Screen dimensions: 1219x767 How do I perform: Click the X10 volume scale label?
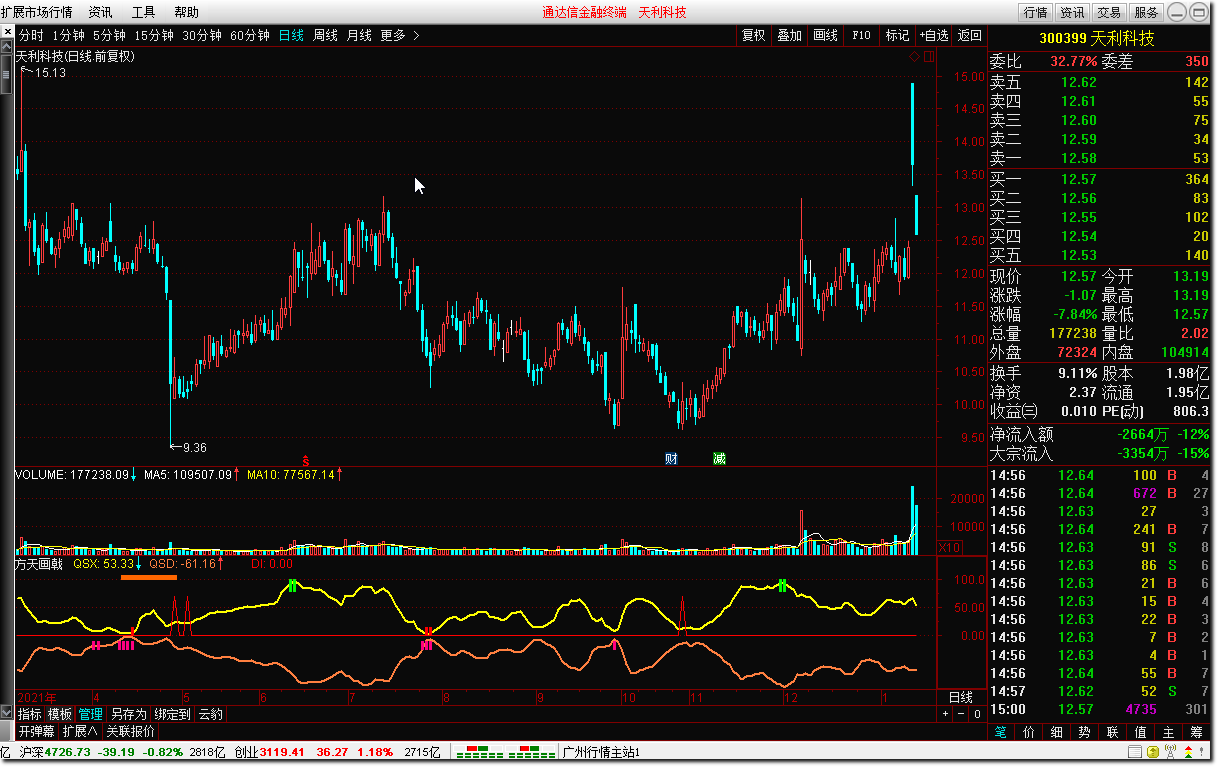coord(948,547)
